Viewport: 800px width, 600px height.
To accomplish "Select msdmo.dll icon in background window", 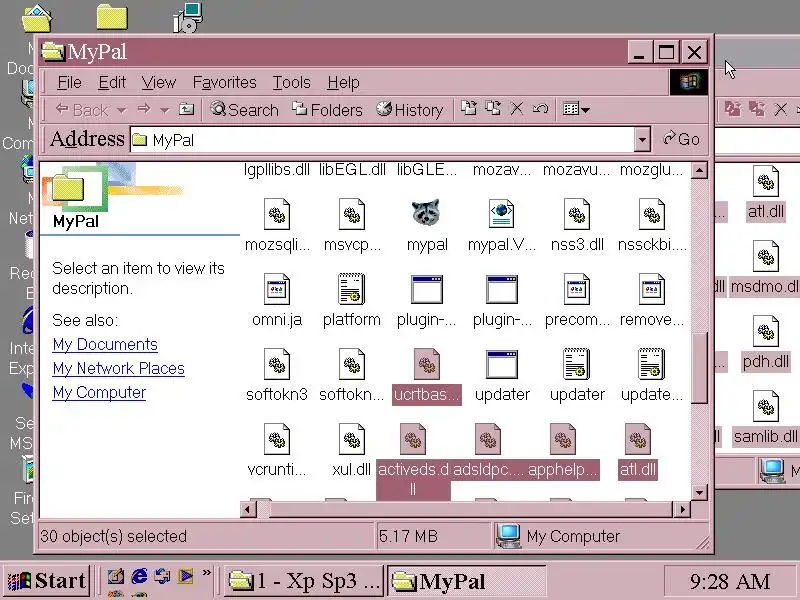I will [x=766, y=256].
